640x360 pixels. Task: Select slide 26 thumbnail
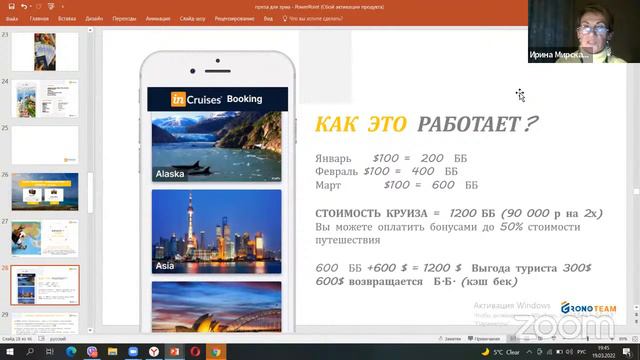45,192
